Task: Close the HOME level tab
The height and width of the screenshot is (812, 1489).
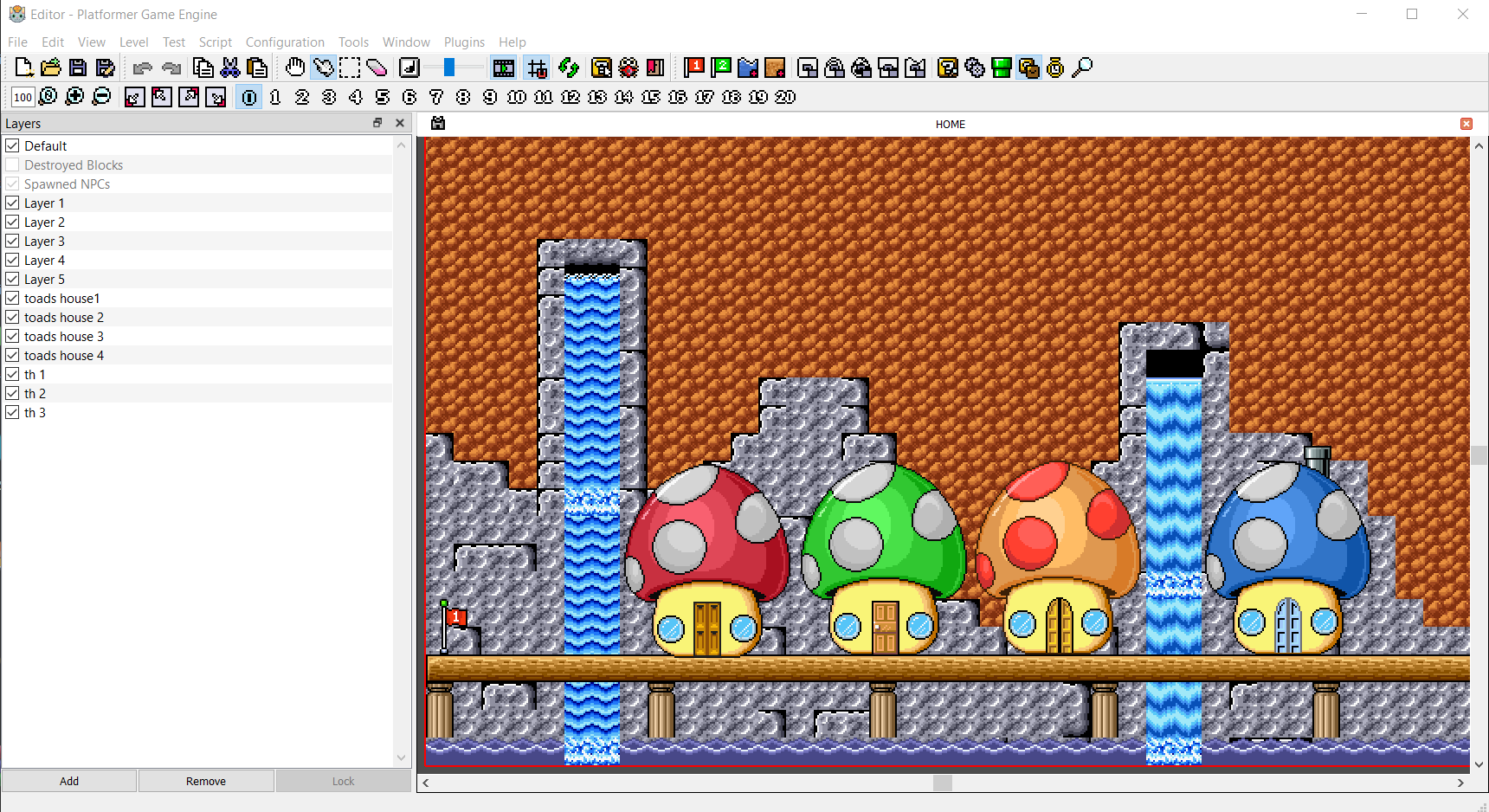Action: 1466,124
